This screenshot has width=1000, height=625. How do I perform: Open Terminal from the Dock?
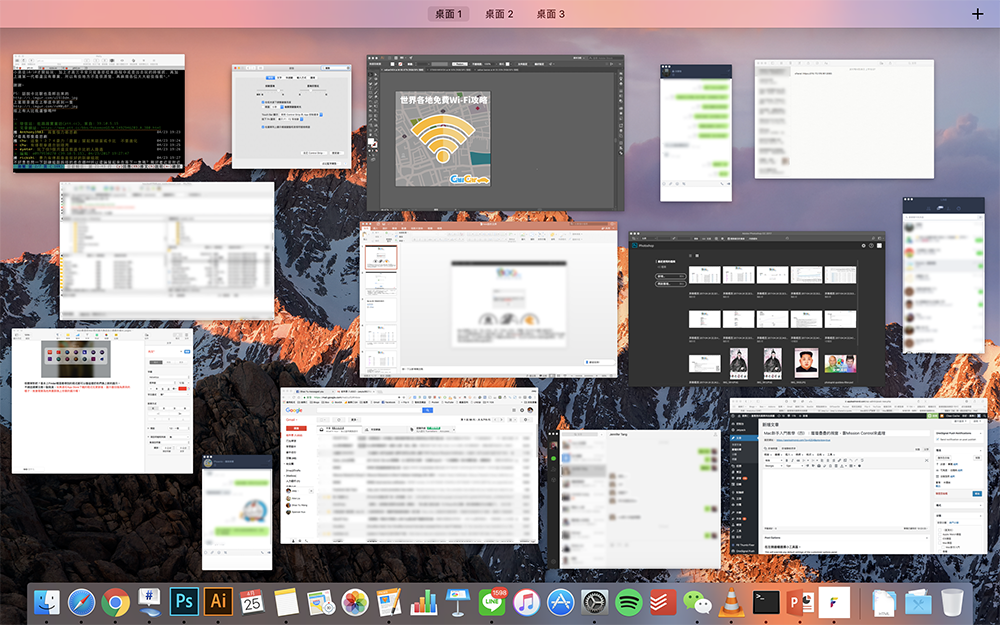click(x=766, y=602)
